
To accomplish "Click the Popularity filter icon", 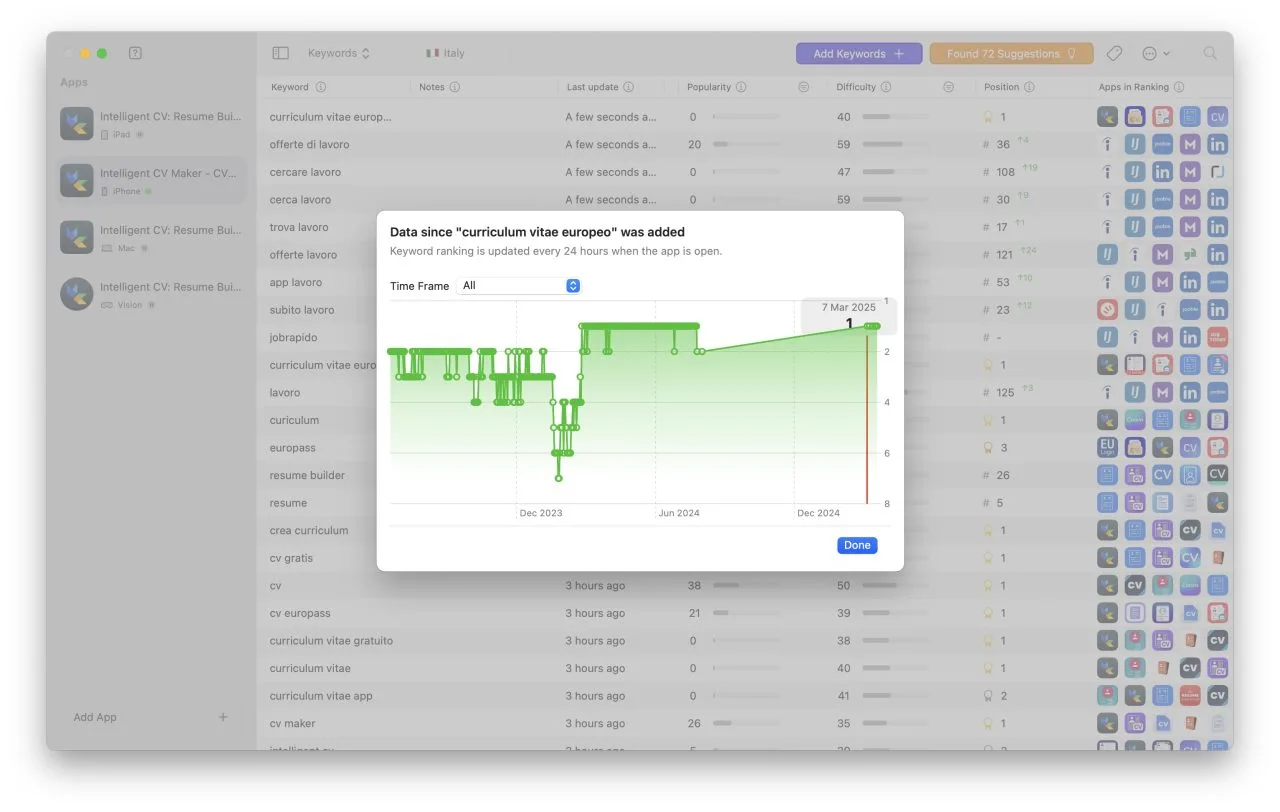I will point(804,87).
